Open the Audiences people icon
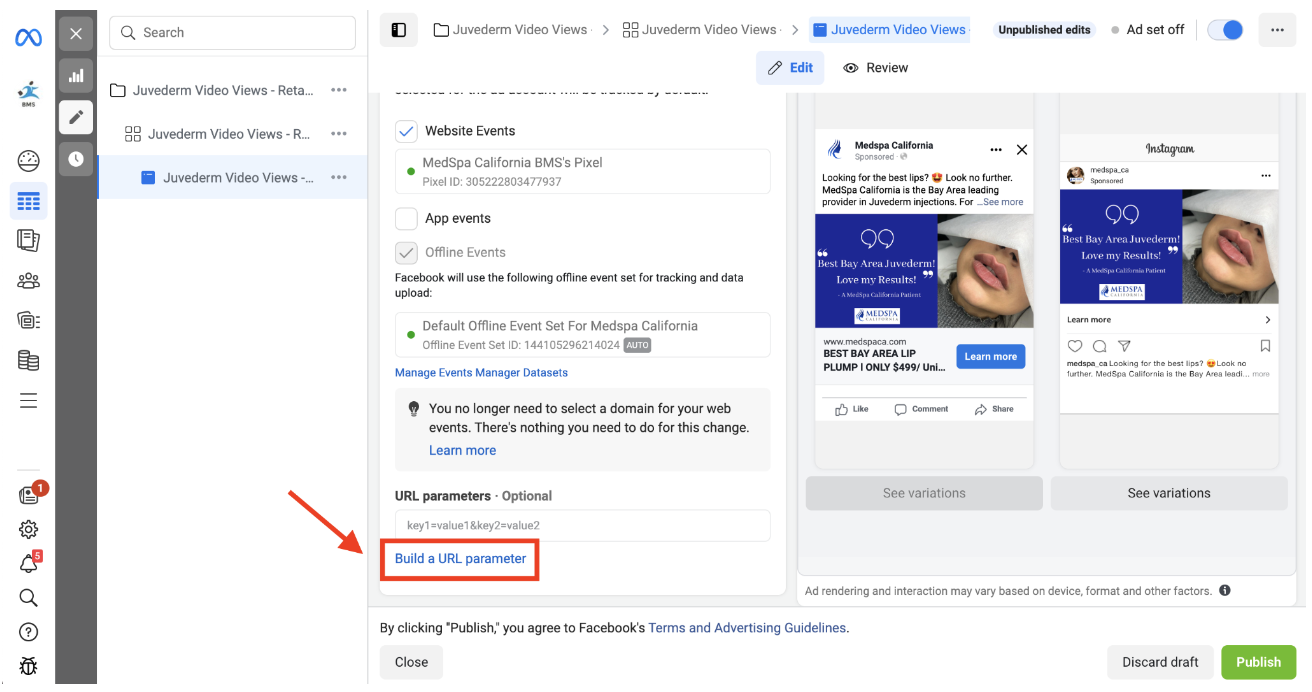Viewport: 1312px width, 692px height. click(28, 280)
